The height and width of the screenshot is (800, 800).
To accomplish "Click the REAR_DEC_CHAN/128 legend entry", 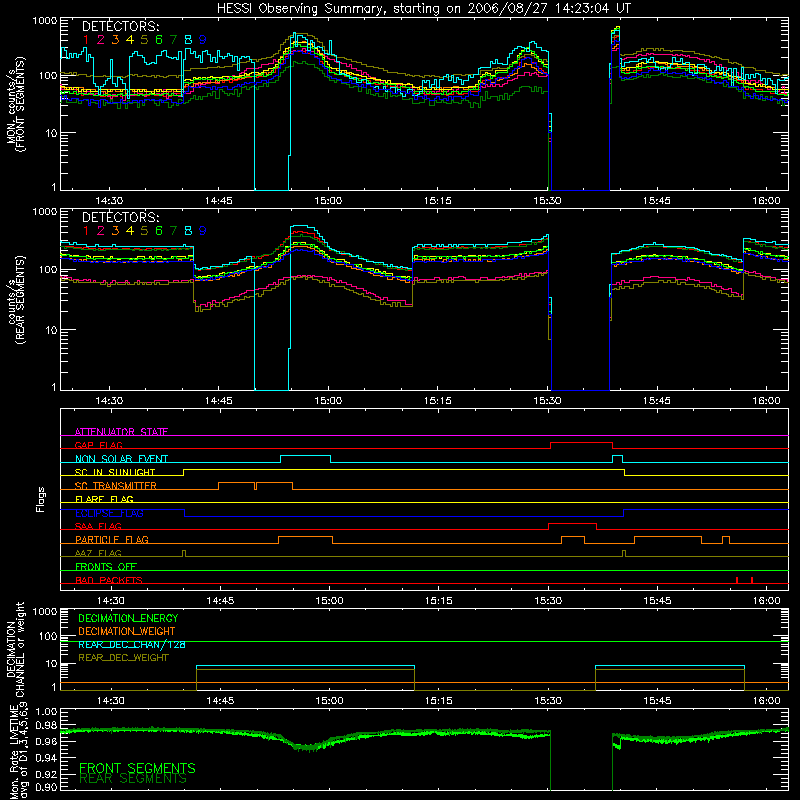I will 132,644.
